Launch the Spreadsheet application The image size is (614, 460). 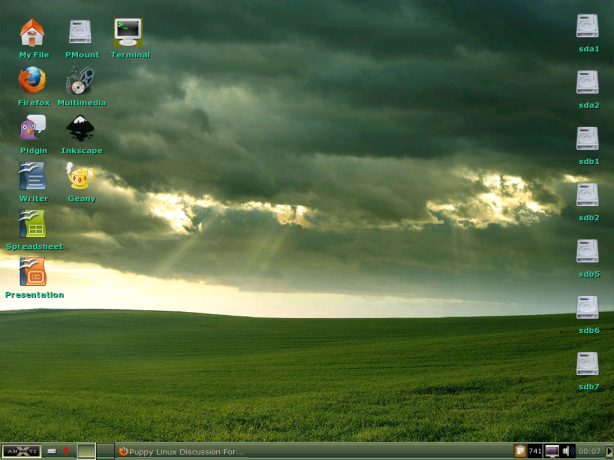pyautogui.click(x=33, y=224)
